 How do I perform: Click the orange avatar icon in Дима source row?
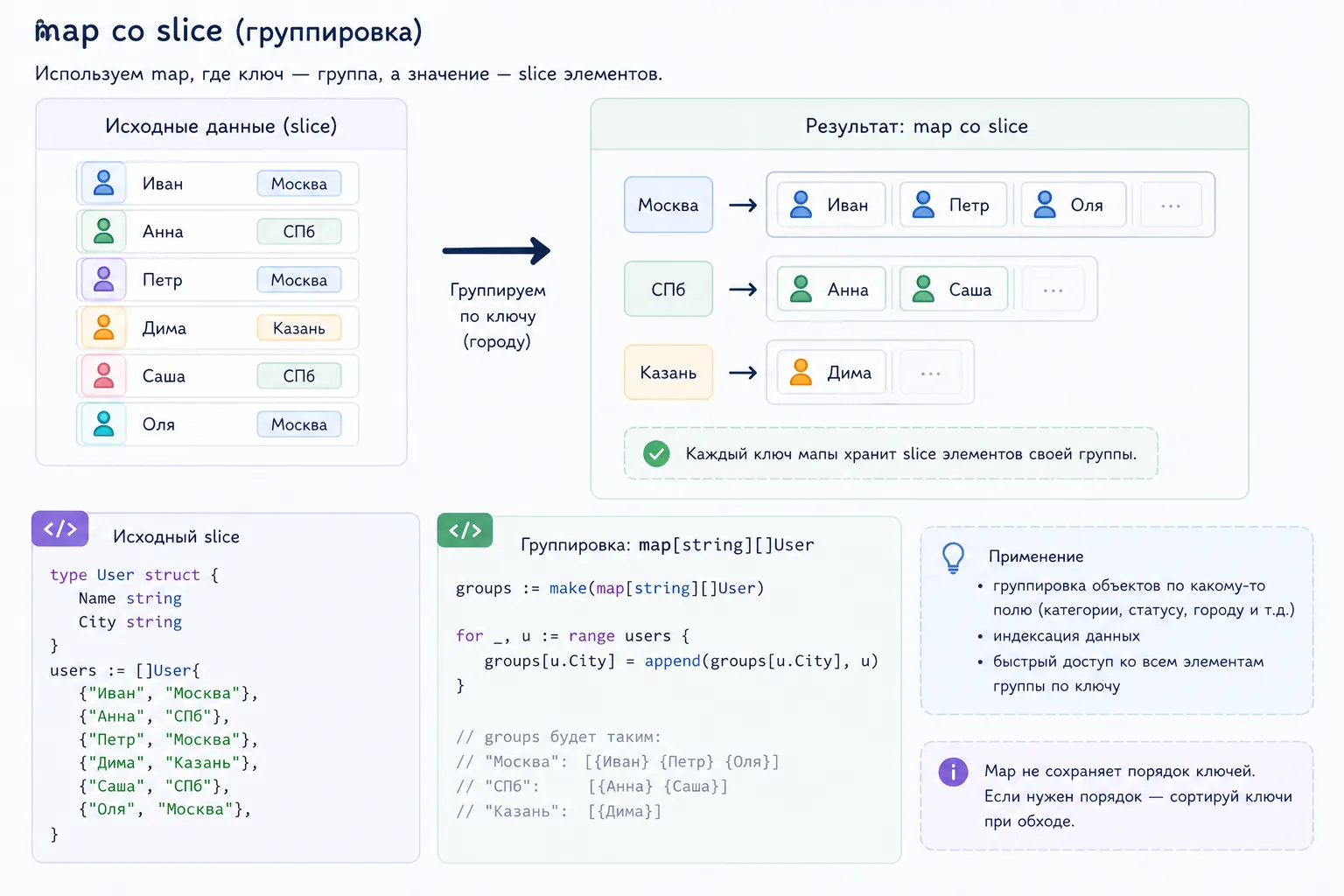point(103,327)
